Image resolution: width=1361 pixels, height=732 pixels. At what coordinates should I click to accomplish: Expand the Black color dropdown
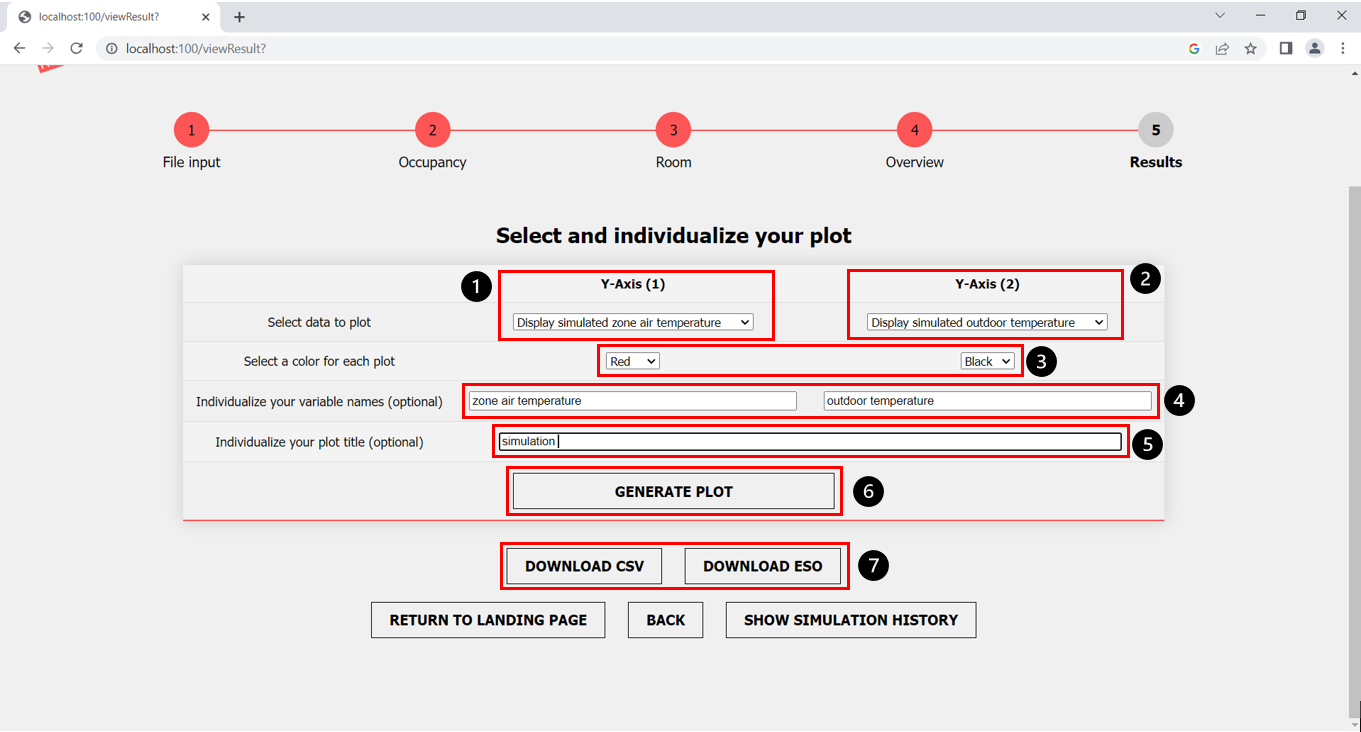click(x=986, y=361)
